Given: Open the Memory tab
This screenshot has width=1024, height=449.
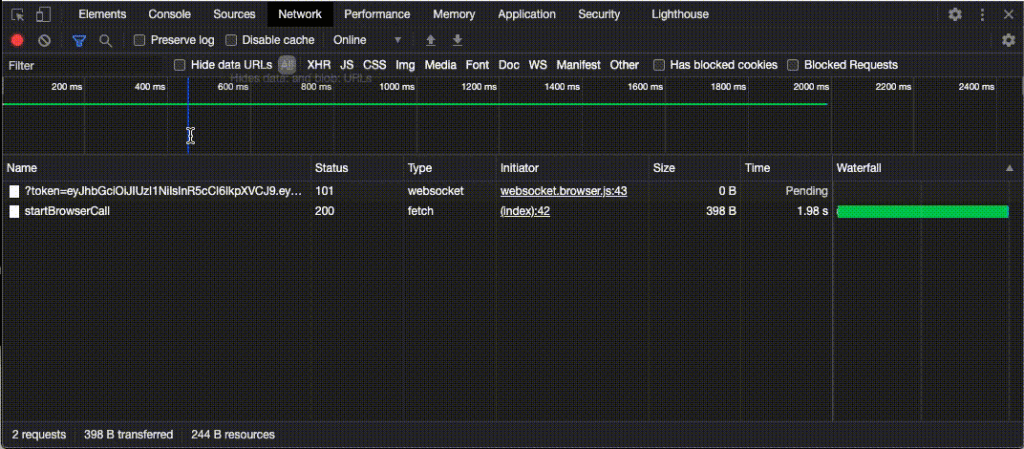Looking at the screenshot, I should pos(454,14).
